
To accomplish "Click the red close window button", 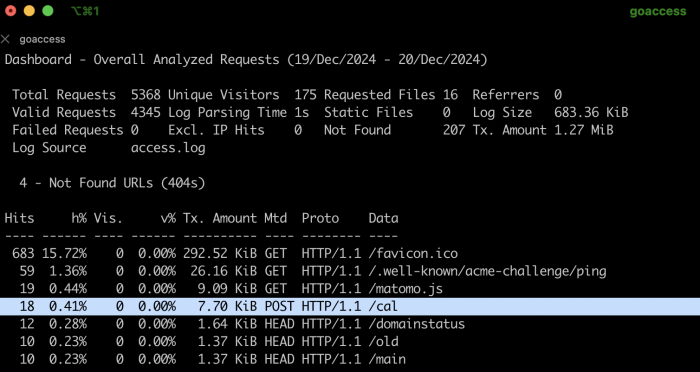I will click(x=10, y=11).
